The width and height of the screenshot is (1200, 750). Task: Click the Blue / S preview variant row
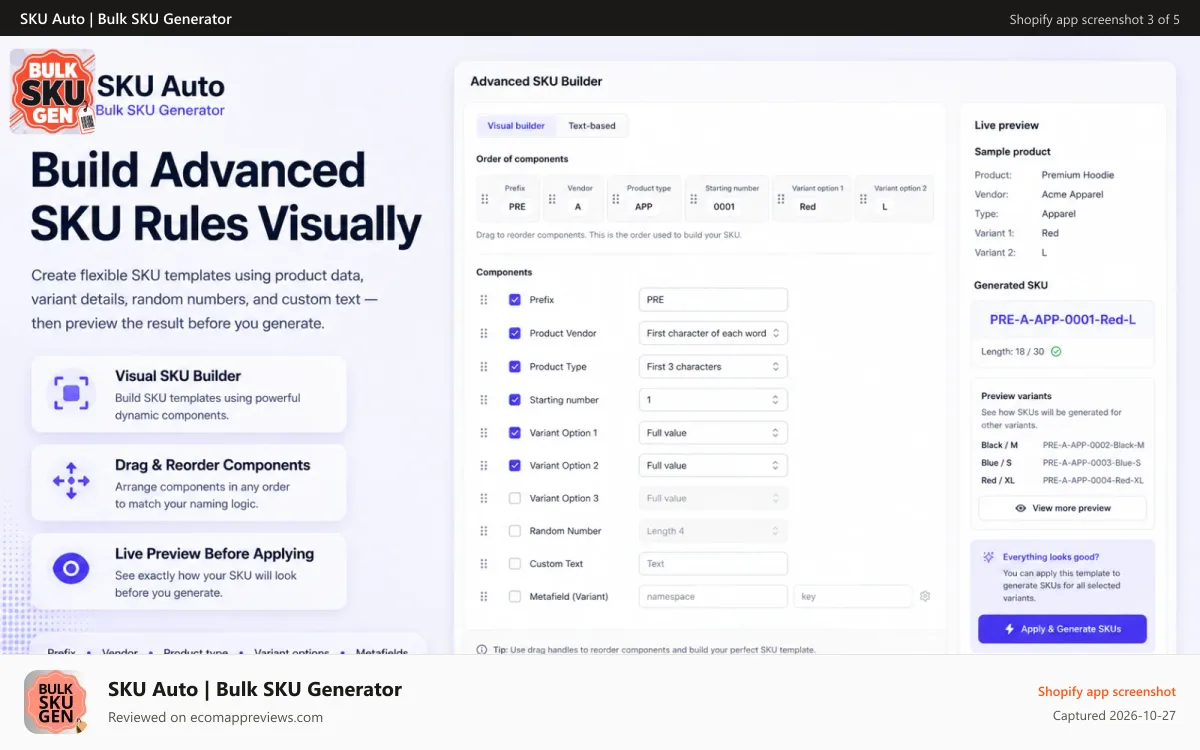click(x=1062, y=463)
